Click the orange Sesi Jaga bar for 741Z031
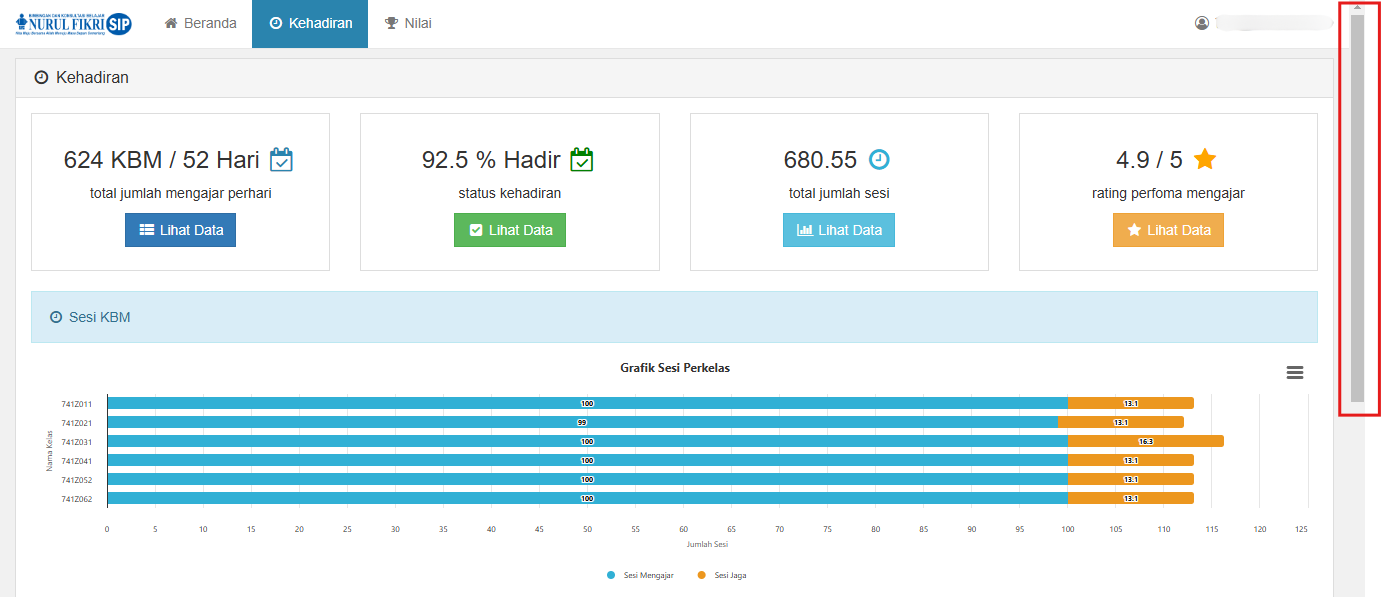Screen dimensions: 1381x597 coord(1145,441)
